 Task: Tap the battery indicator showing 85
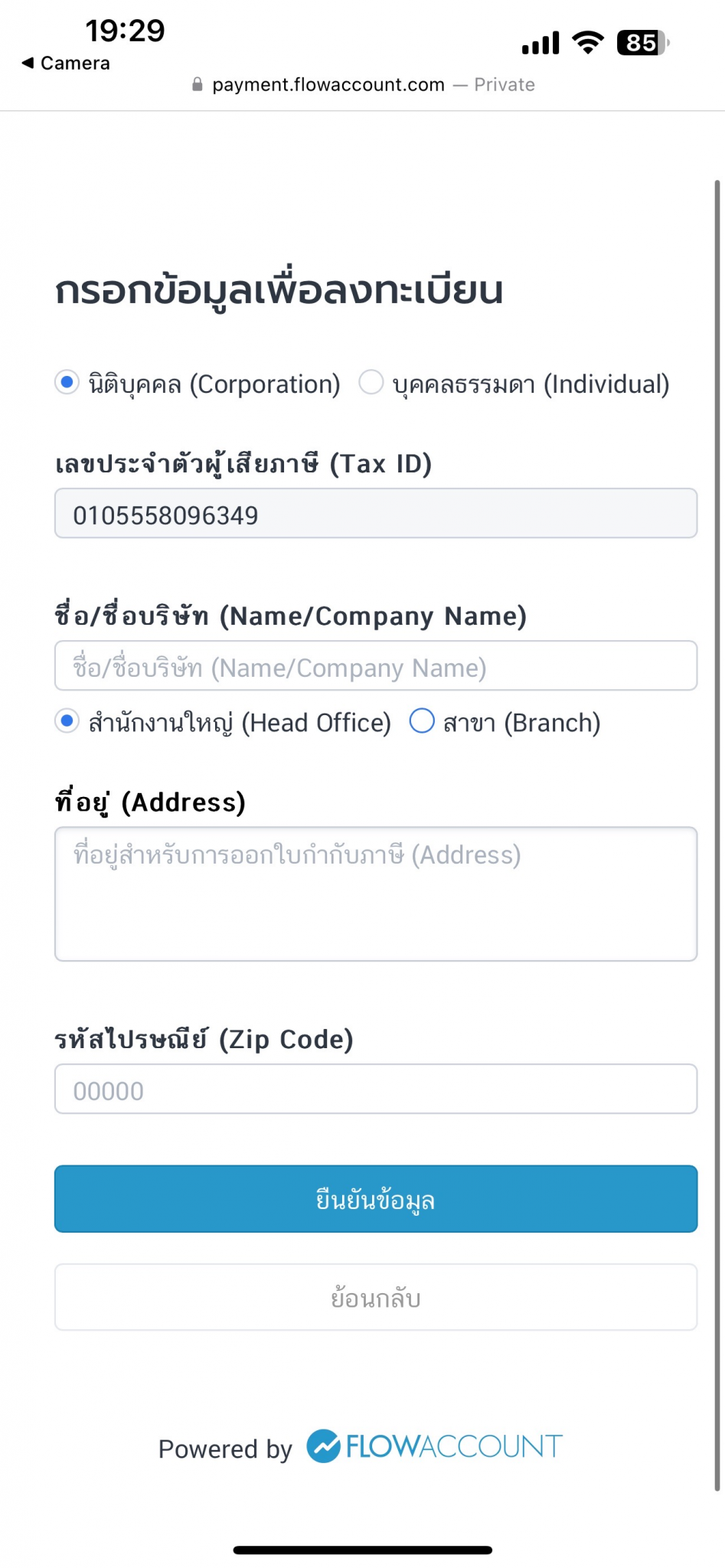tap(642, 43)
